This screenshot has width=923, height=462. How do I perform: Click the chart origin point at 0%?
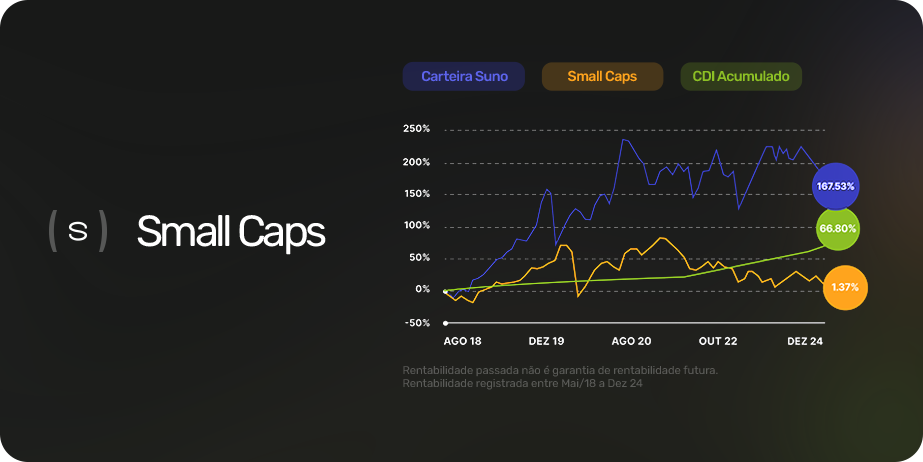coord(445,291)
